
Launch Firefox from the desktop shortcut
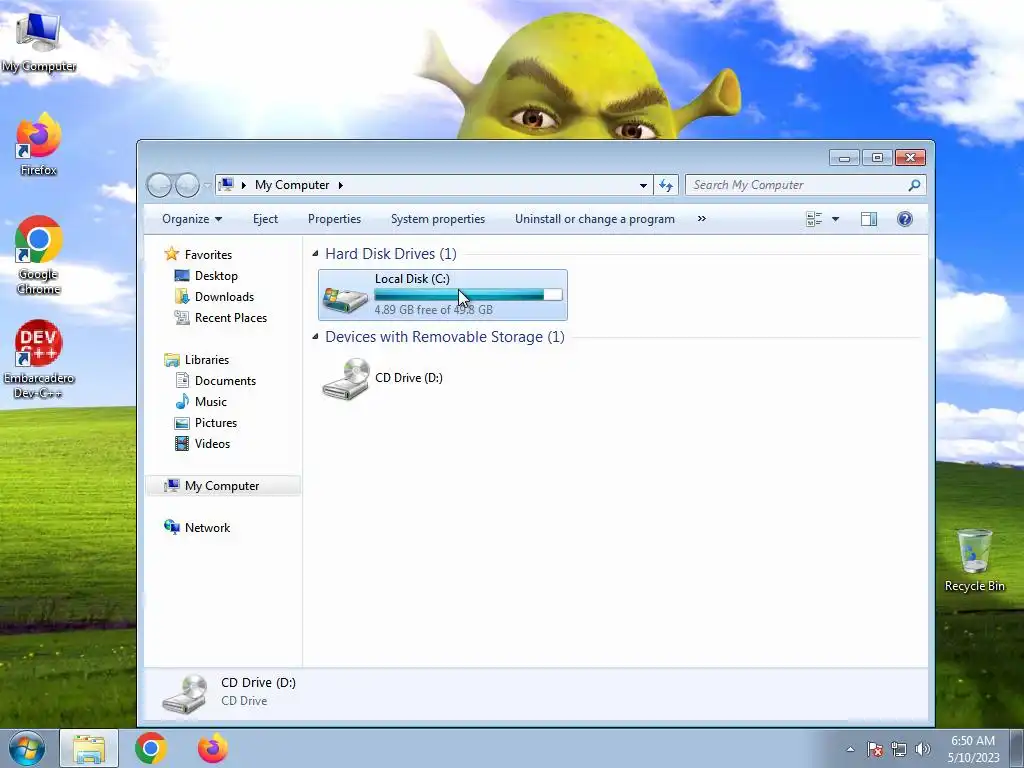[39, 144]
